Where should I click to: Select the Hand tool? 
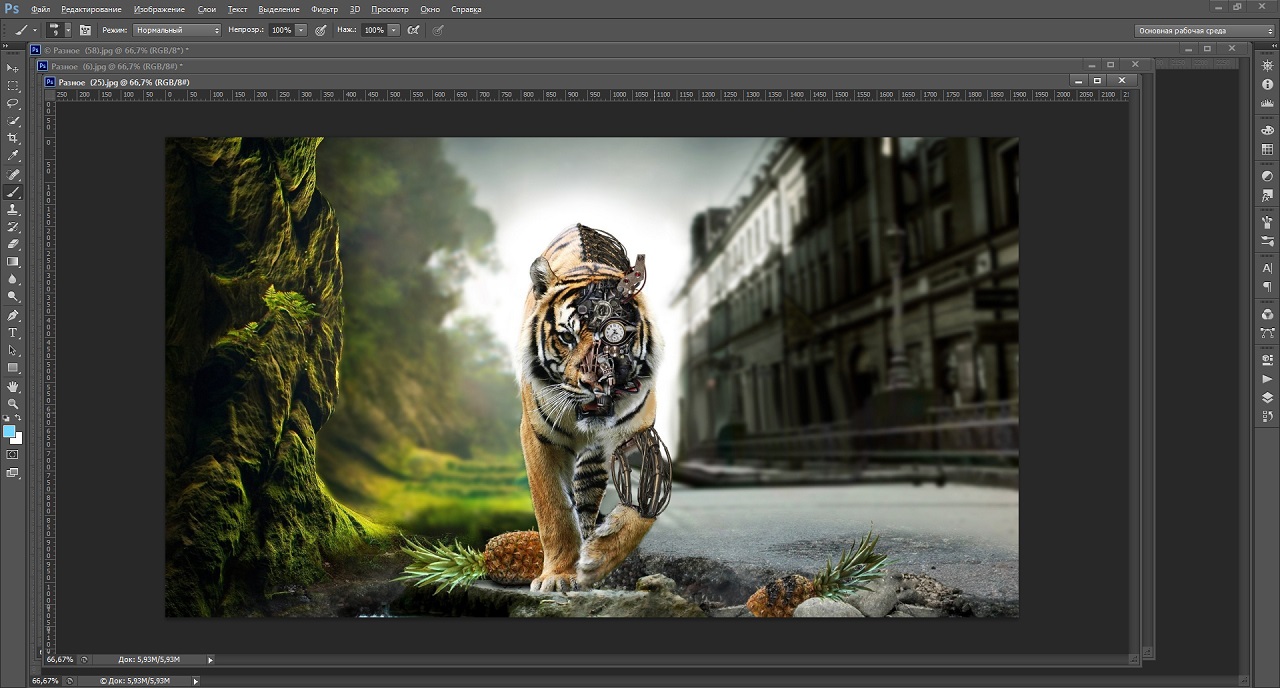click(13, 386)
